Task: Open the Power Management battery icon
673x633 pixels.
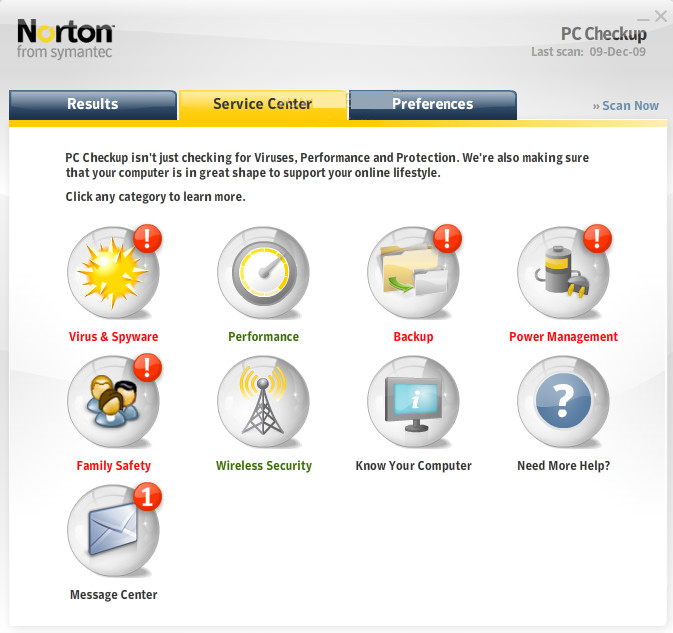Action: (563, 273)
